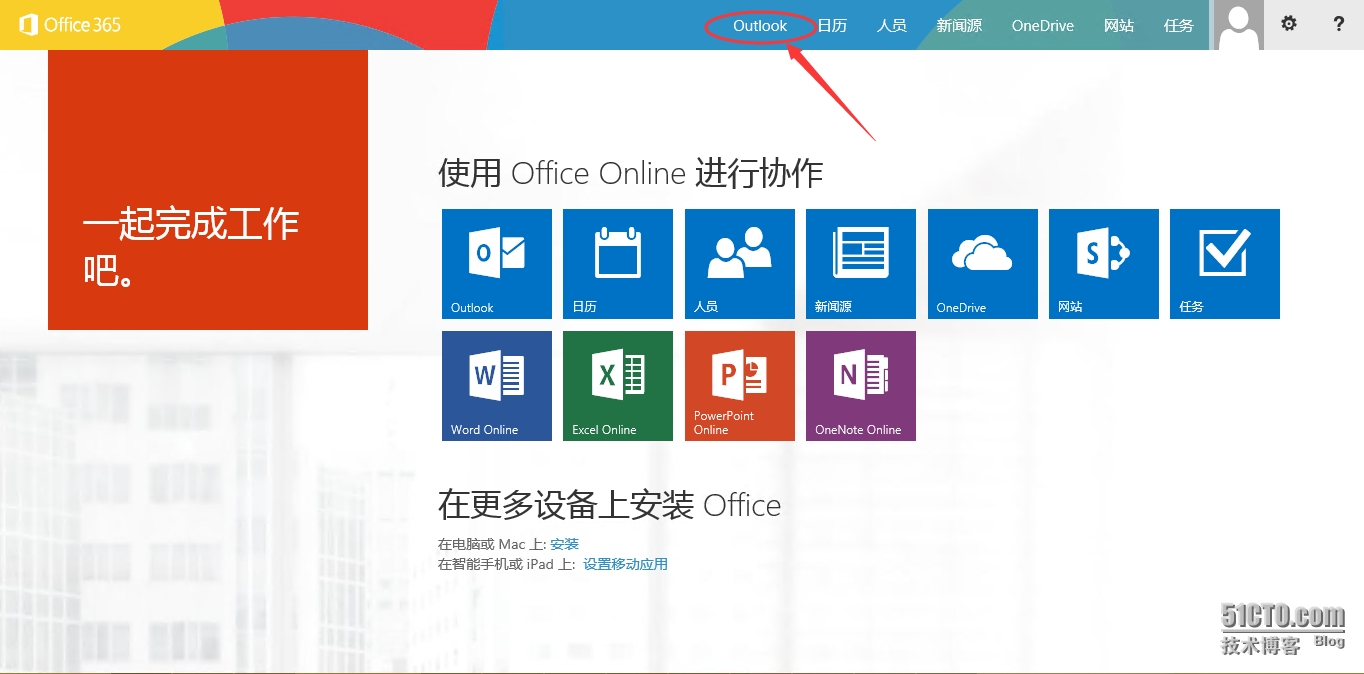The width and height of the screenshot is (1364, 674).
Task: Open help with the question mark icon
Action: pos(1339,24)
